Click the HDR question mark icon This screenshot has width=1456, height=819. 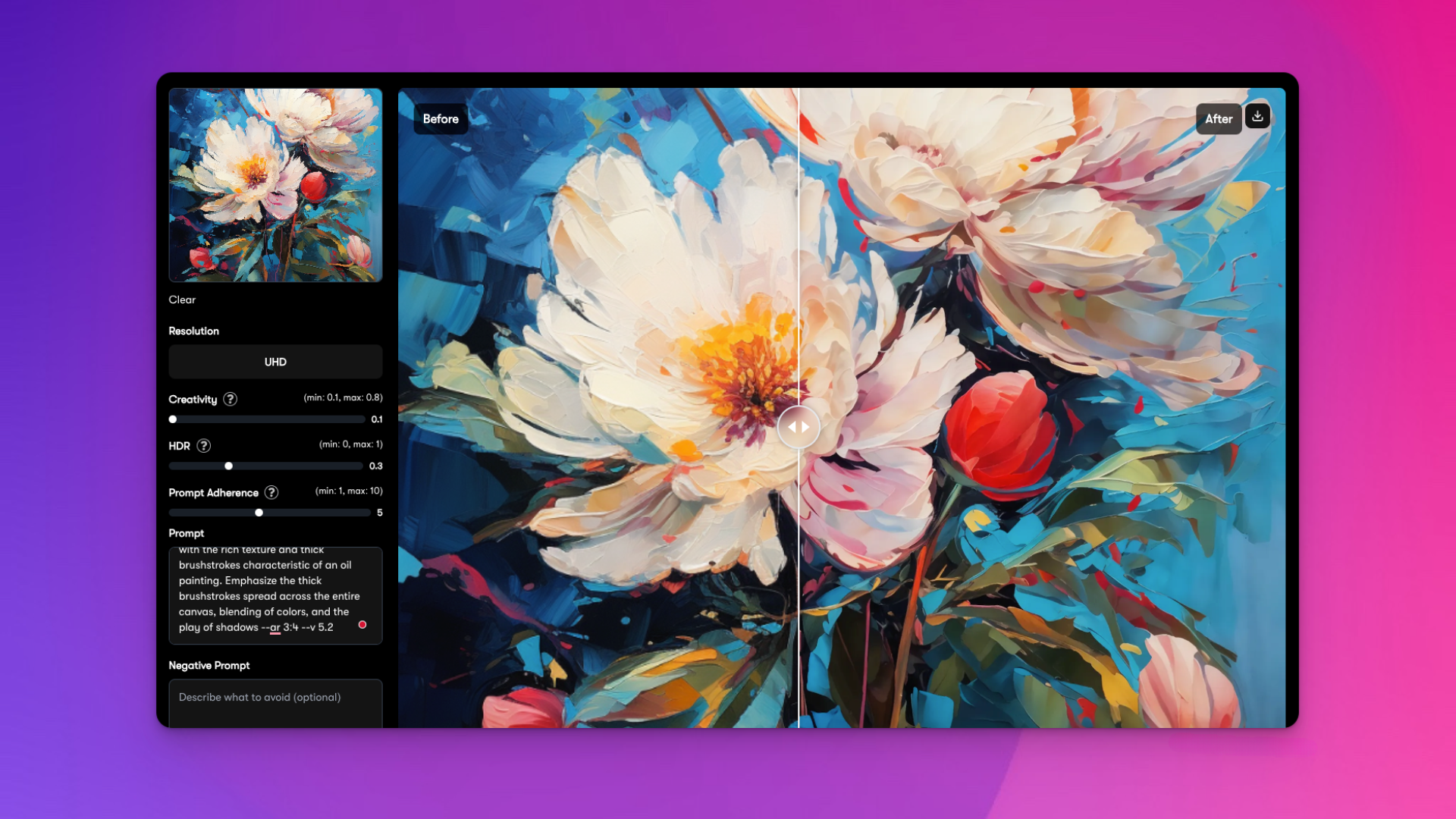coord(204,446)
